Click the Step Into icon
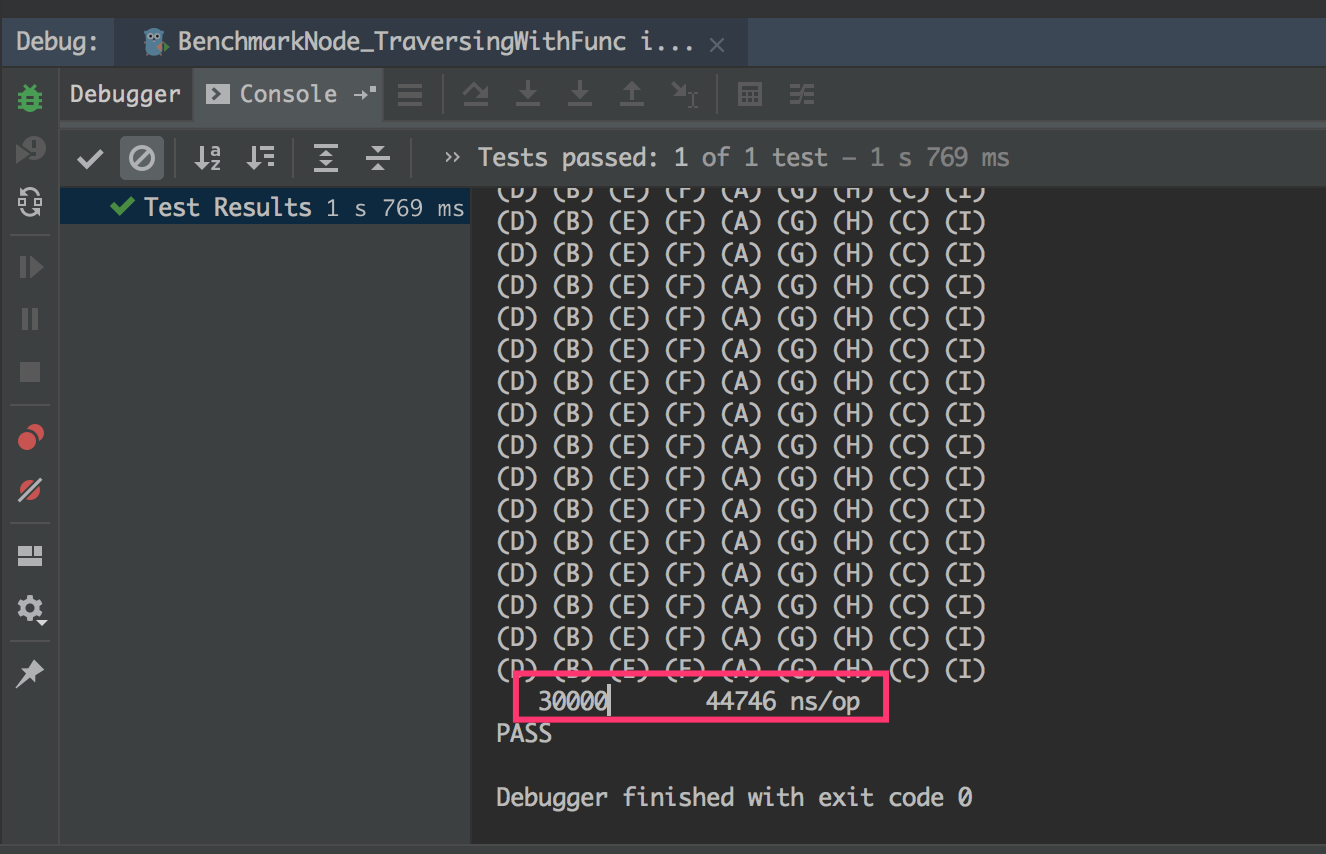The width and height of the screenshot is (1326, 854). point(528,95)
